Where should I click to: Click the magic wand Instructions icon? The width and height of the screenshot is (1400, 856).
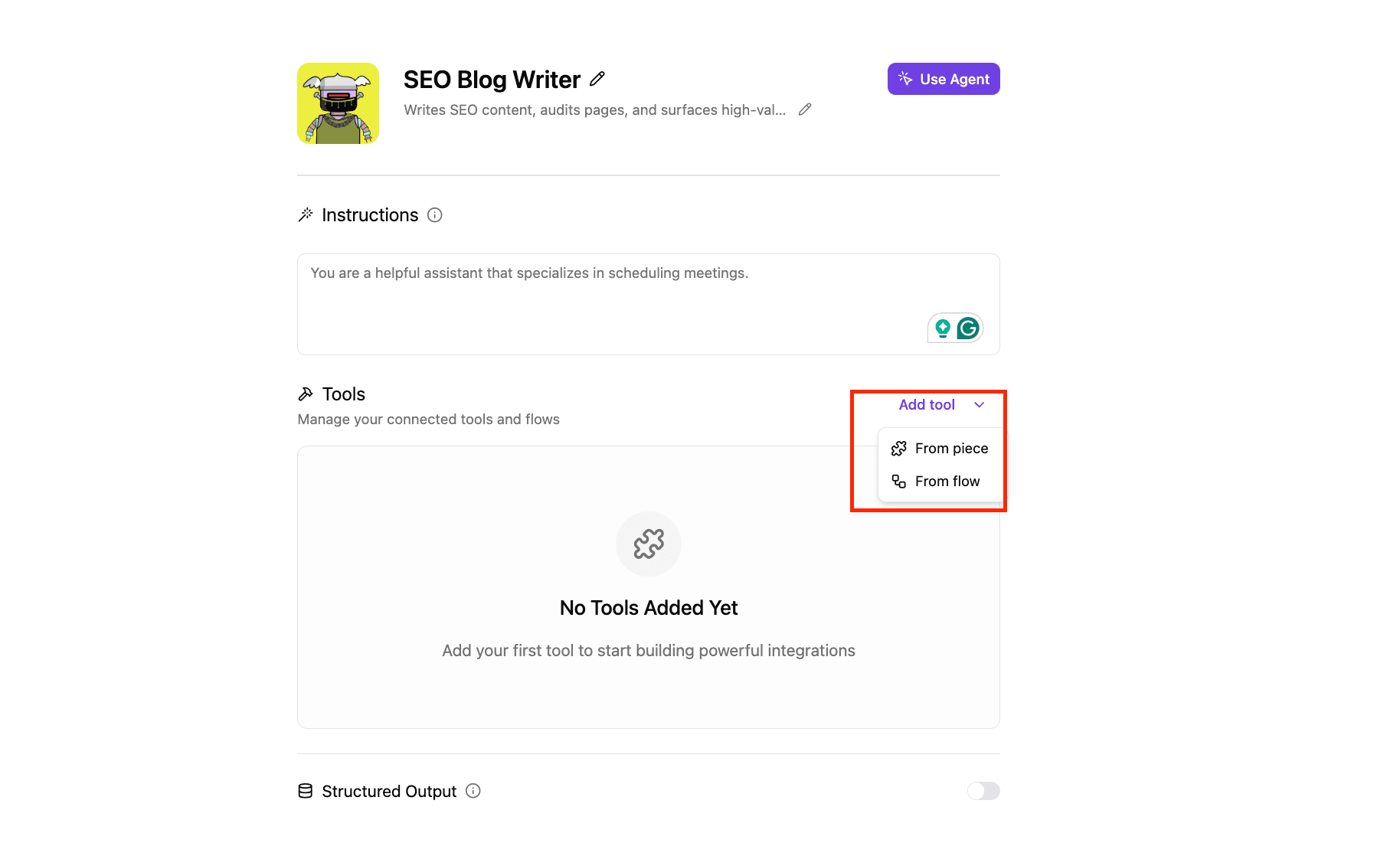click(306, 215)
